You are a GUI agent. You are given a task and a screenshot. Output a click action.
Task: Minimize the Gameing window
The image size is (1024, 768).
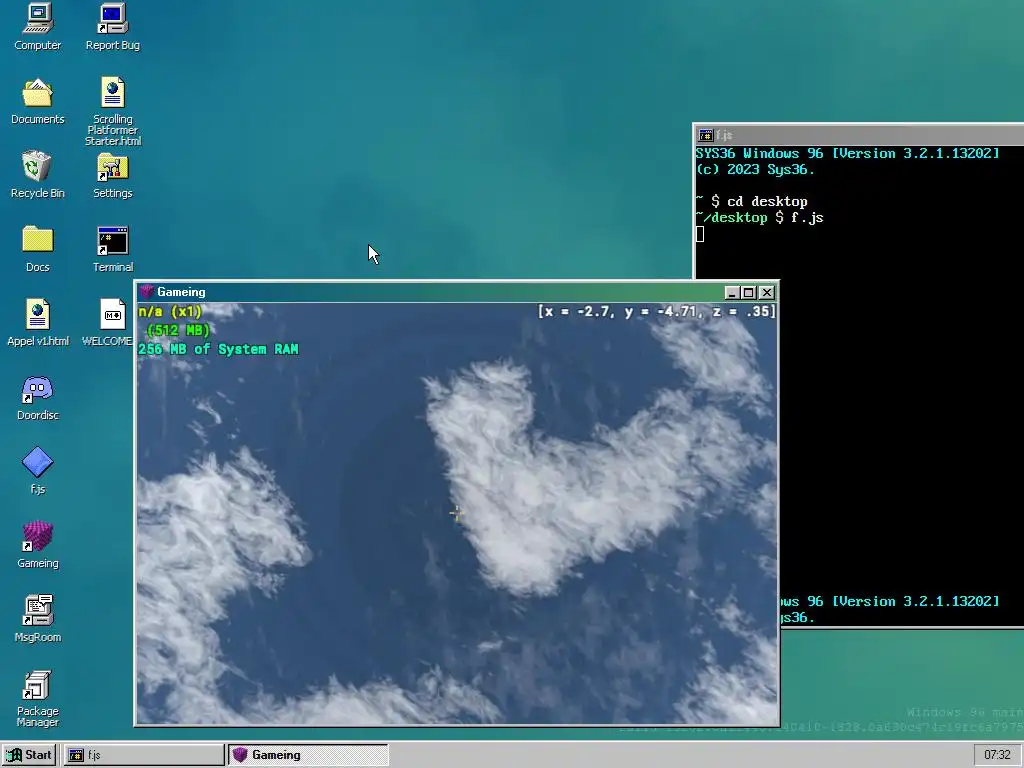731,293
